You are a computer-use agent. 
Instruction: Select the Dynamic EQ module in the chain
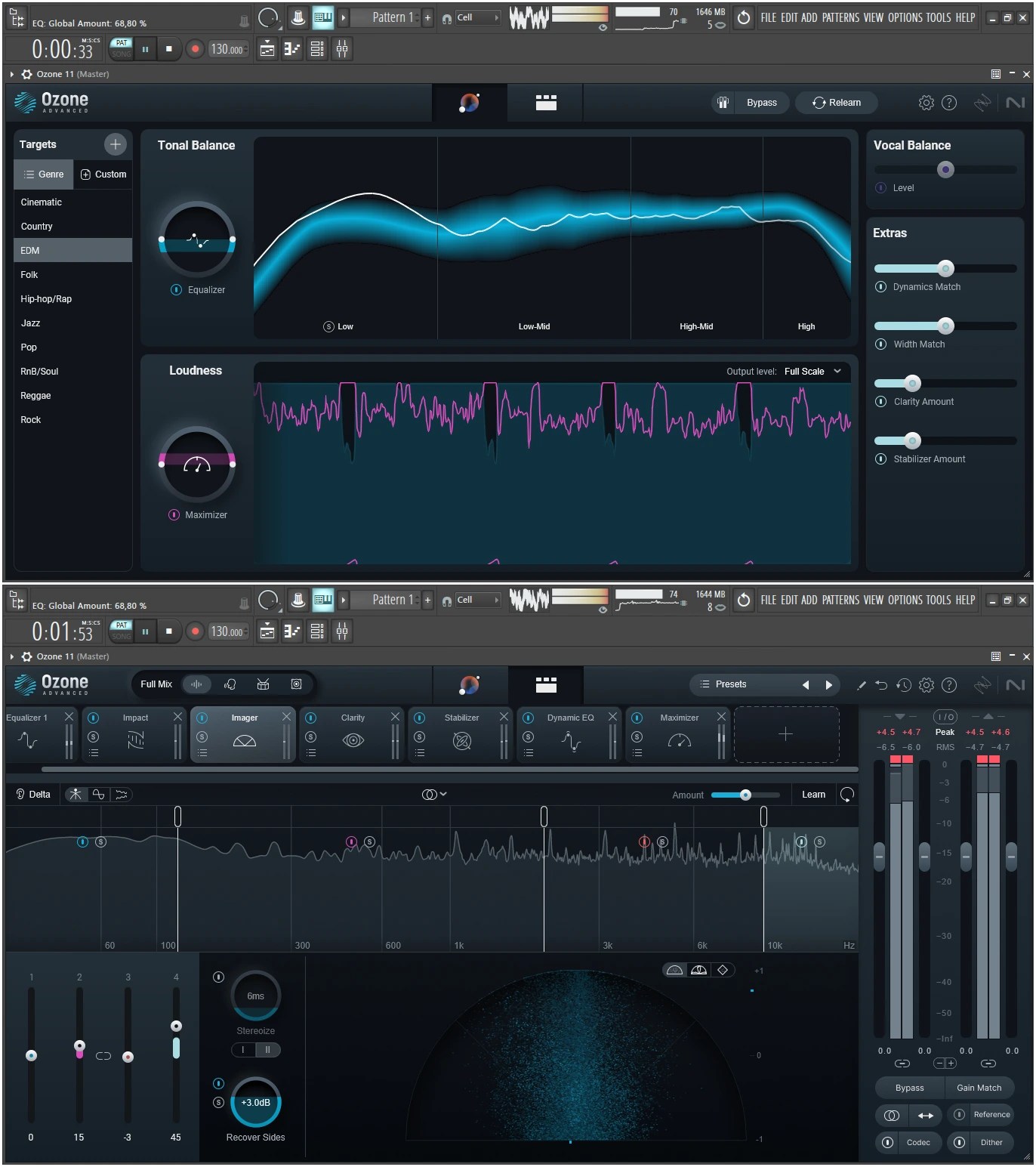tap(570, 734)
